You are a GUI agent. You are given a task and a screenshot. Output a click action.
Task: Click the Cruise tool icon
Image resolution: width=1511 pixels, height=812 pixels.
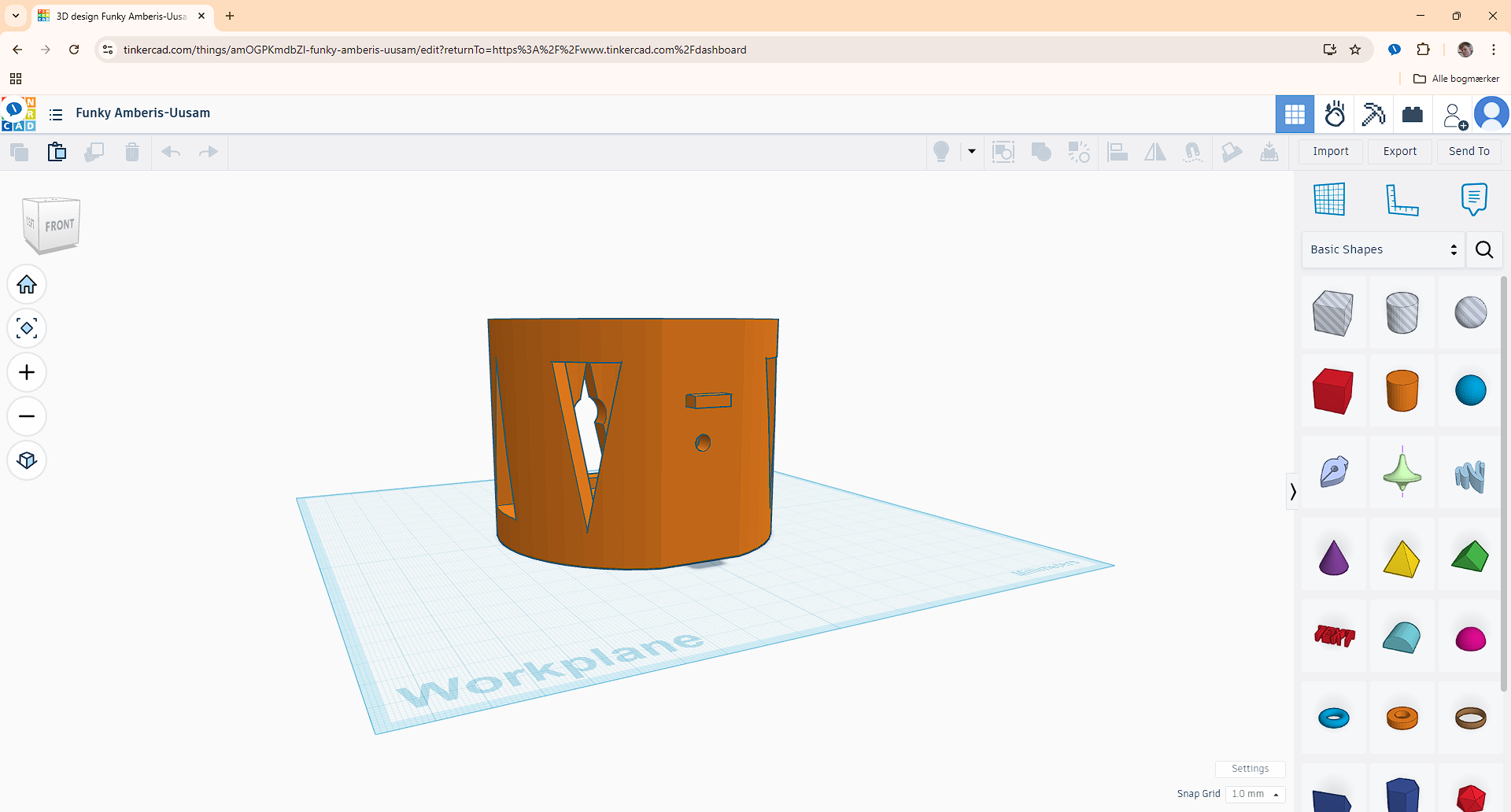[1193, 152]
